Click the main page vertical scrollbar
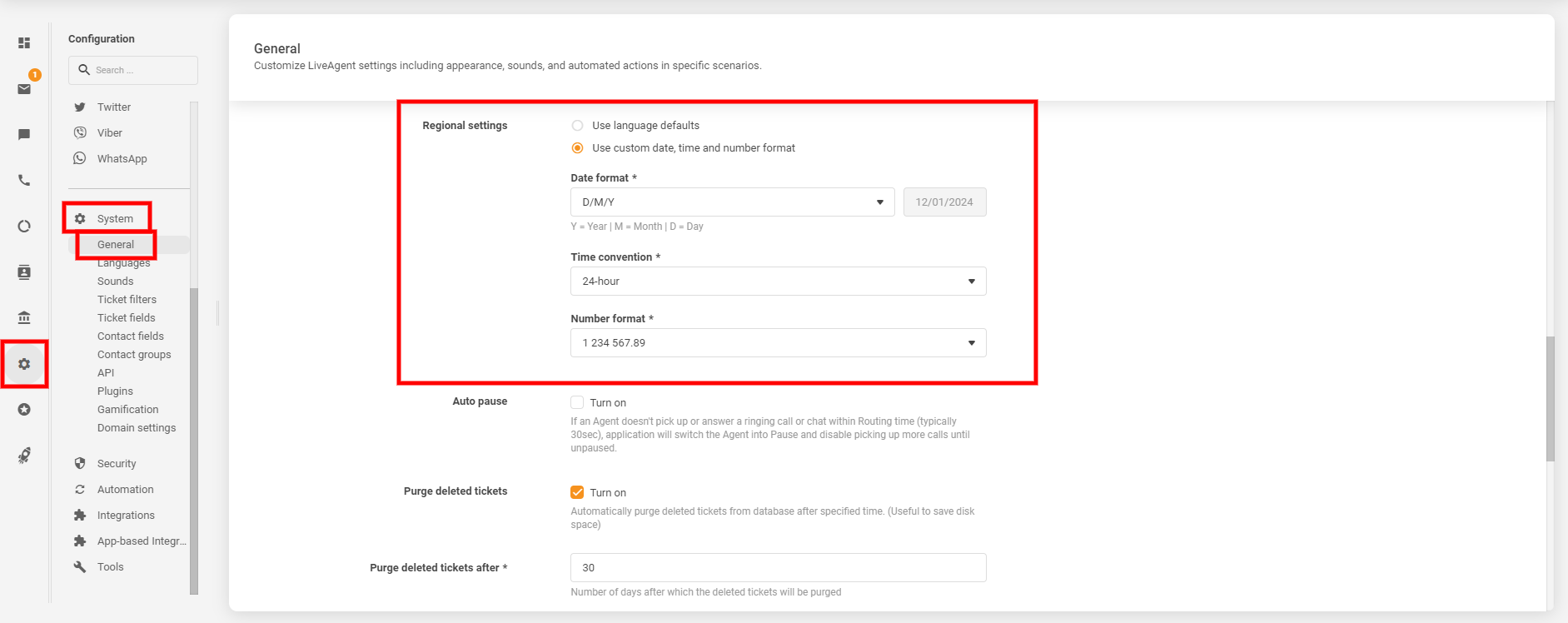 click(1550, 398)
